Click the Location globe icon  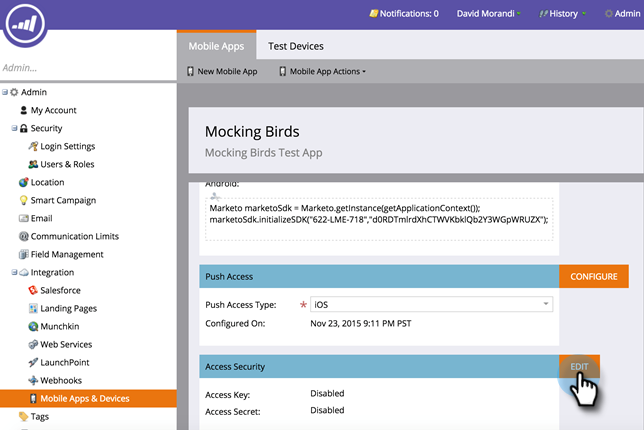tap(23, 182)
